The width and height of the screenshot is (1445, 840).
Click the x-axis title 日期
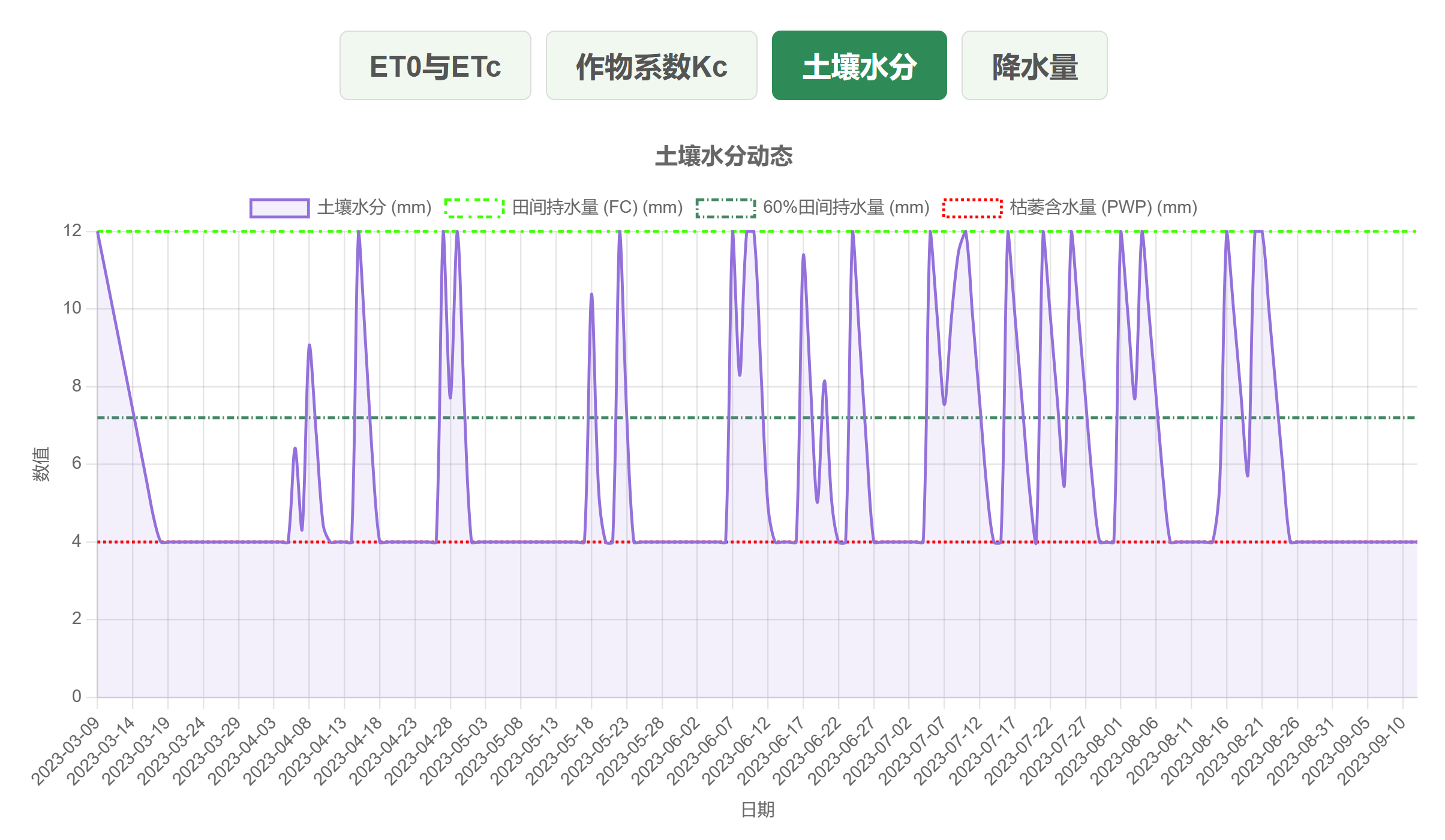(758, 809)
